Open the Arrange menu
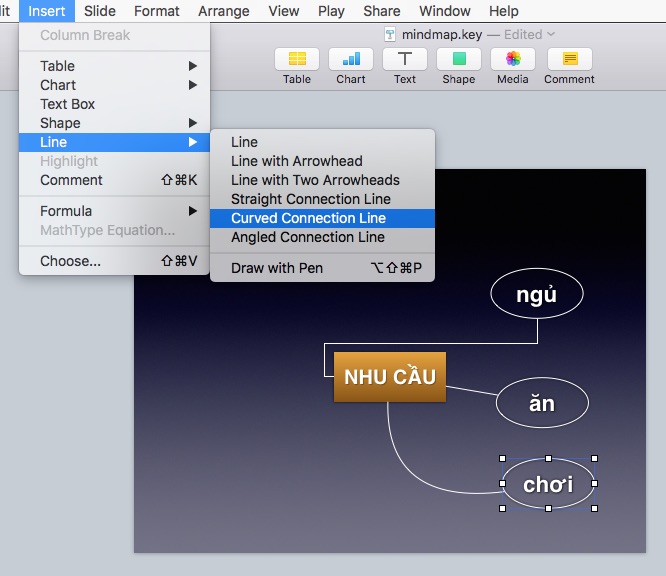 (224, 11)
